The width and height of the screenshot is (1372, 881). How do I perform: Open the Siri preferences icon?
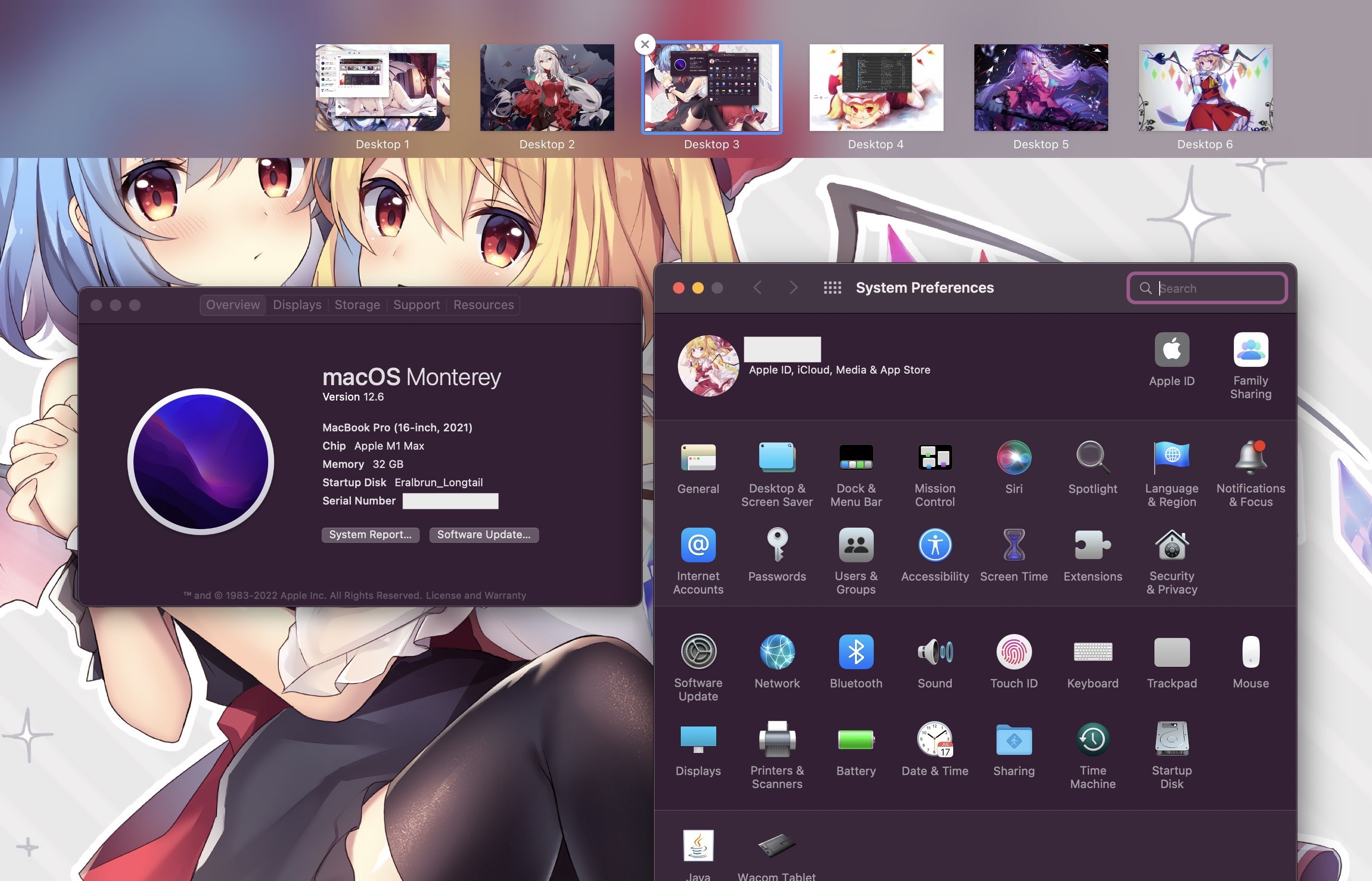pyautogui.click(x=1013, y=457)
